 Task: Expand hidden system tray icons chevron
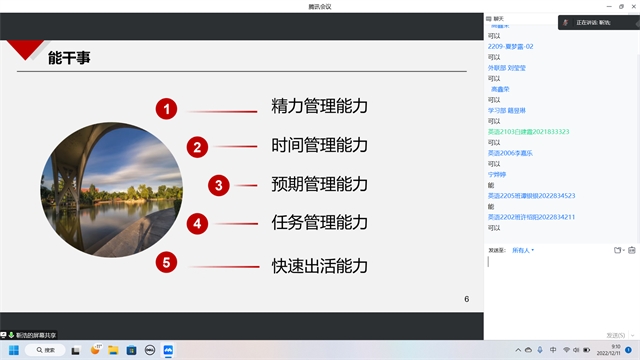(518, 350)
